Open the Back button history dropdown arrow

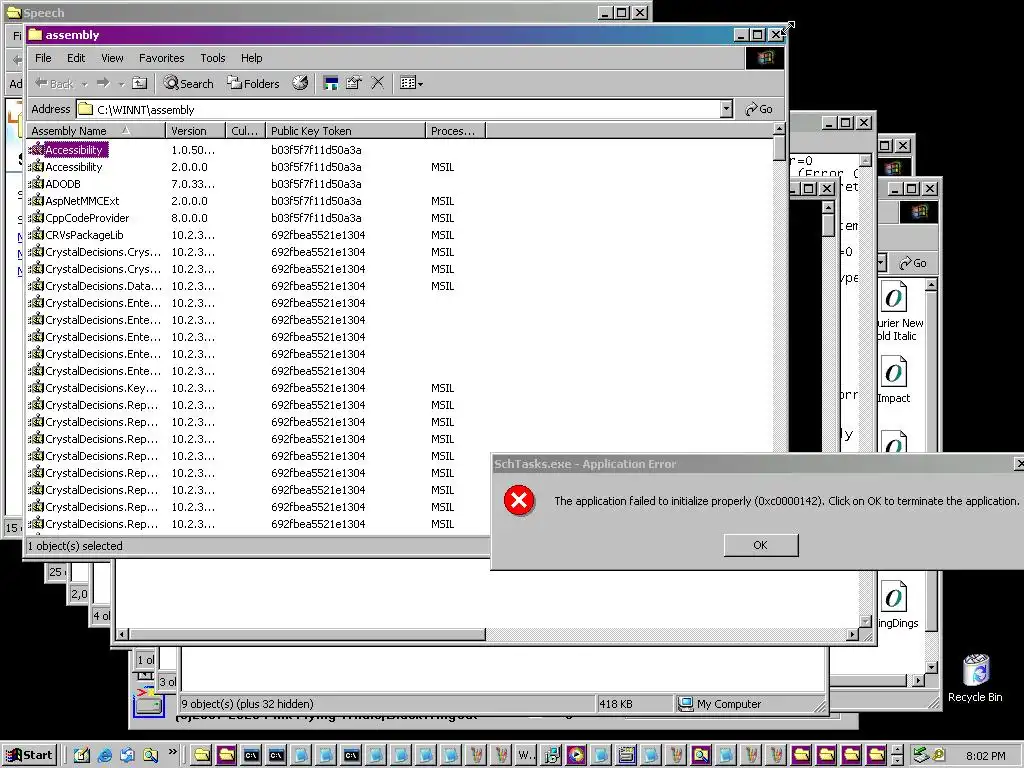pos(84,84)
